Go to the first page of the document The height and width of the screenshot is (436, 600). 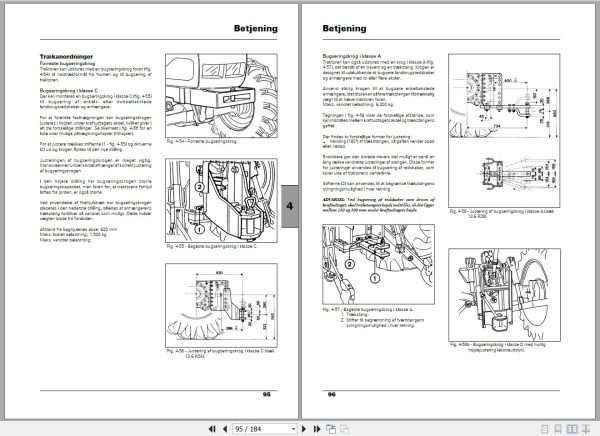point(212,429)
